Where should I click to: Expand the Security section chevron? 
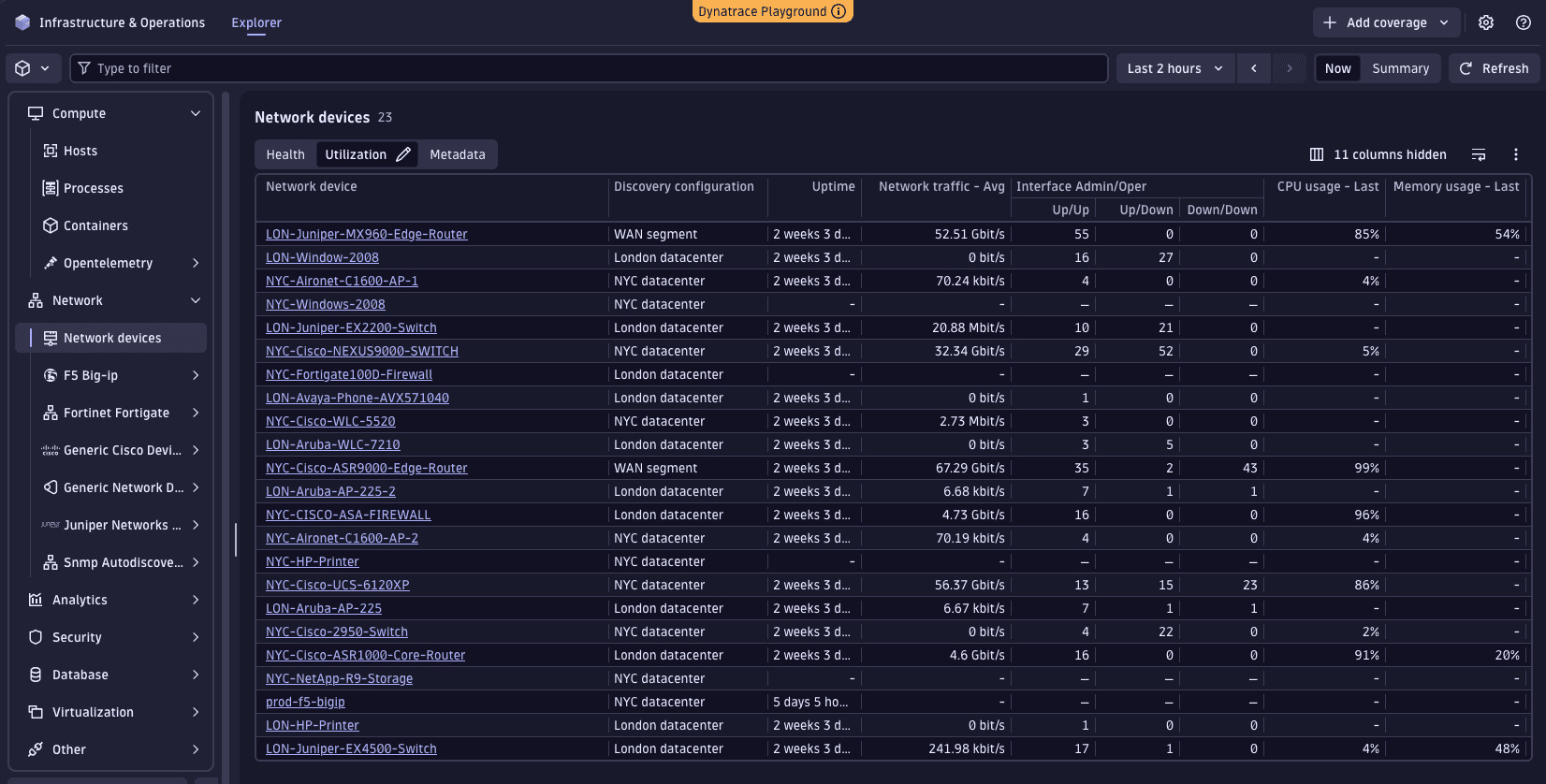[196, 637]
